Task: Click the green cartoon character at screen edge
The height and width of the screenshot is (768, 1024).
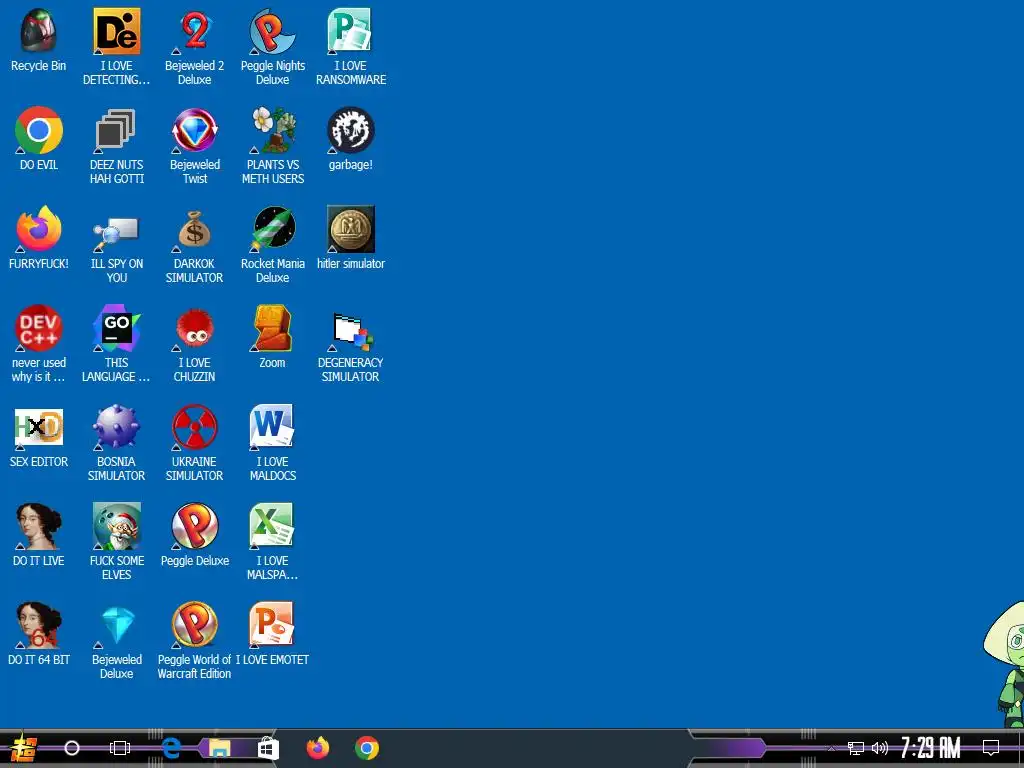Action: pyautogui.click(x=1004, y=665)
